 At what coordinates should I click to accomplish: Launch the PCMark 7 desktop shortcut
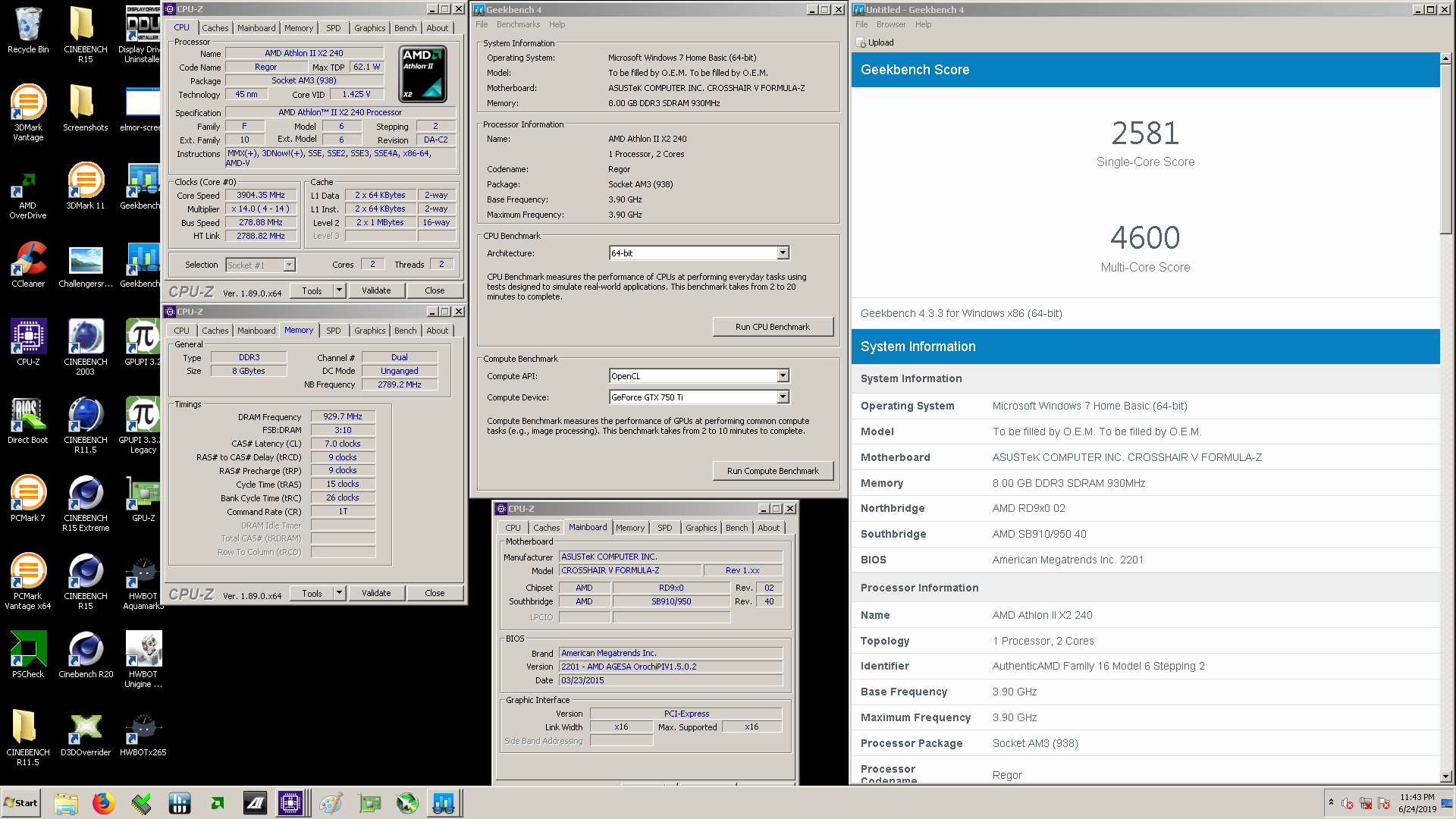[x=28, y=498]
